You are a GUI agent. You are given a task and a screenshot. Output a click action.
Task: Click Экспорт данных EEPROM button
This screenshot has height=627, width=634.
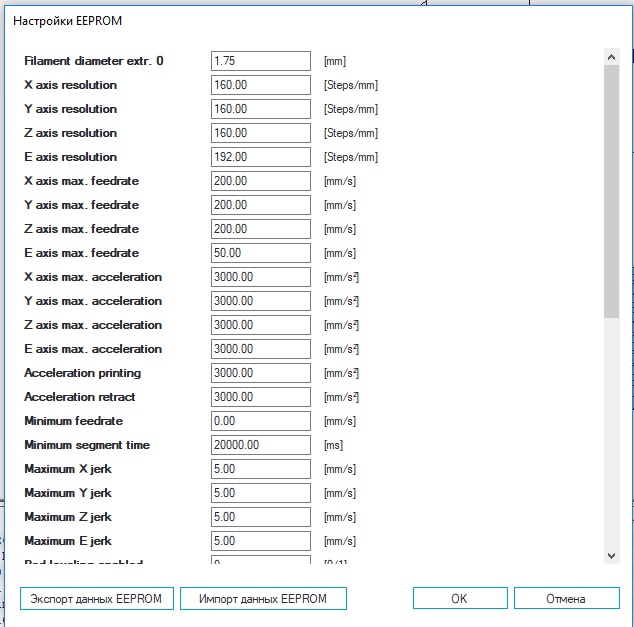pos(97,598)
